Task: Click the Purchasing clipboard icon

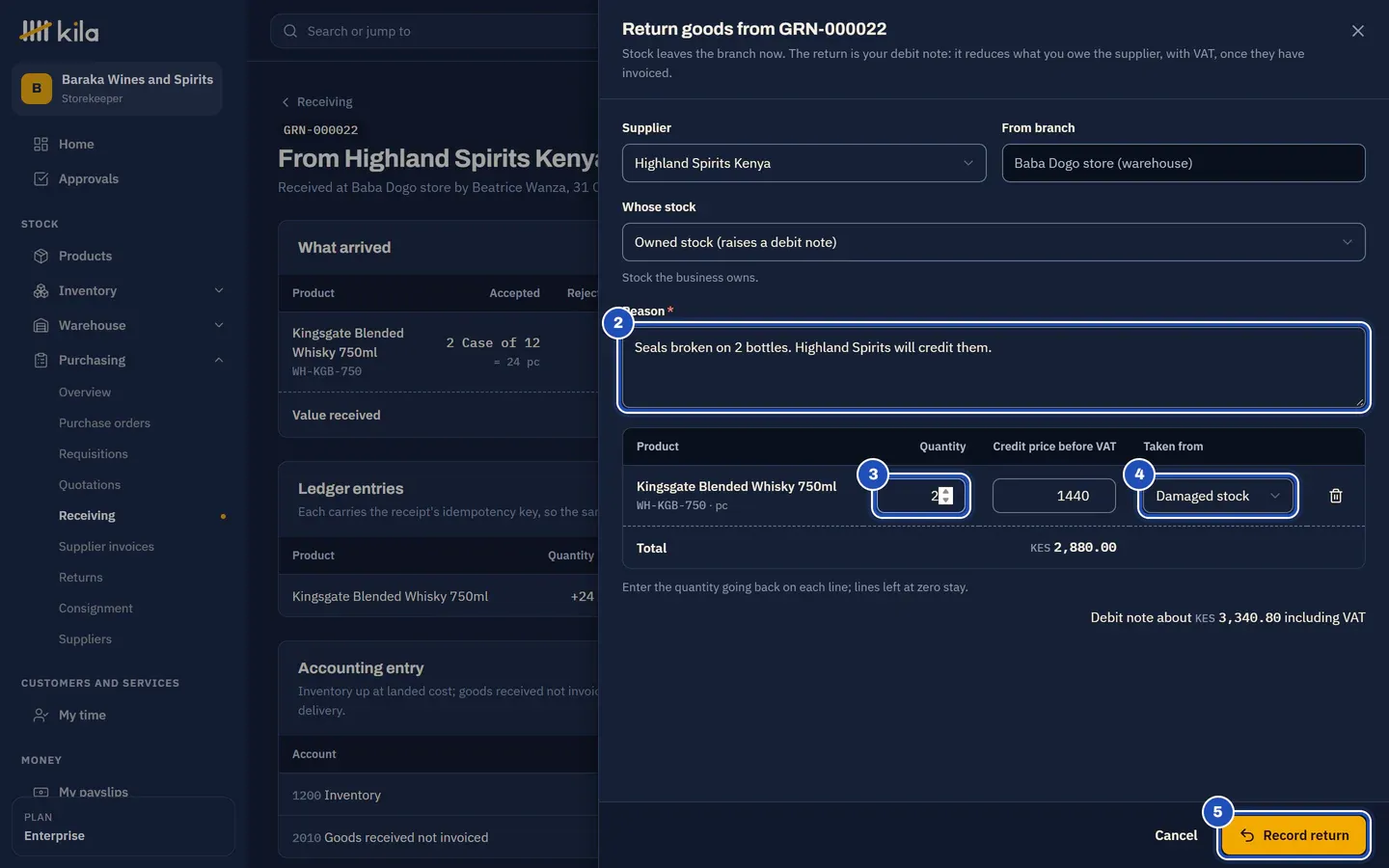Action: pos(41,360)
